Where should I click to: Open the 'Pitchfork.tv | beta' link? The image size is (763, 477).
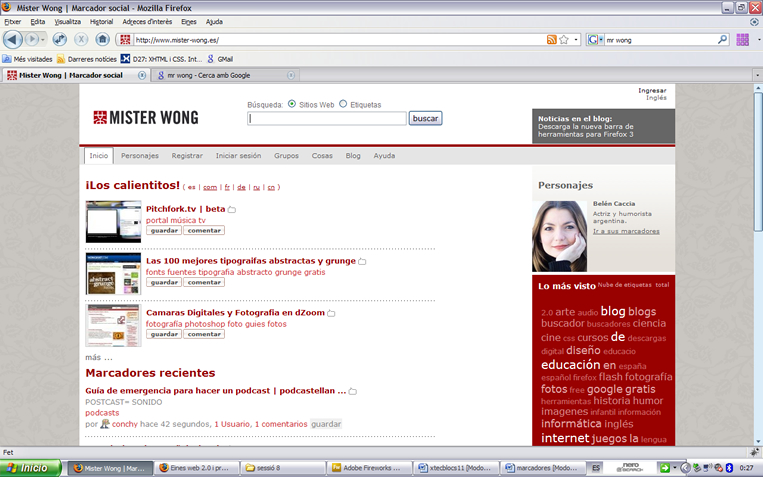tap(185, 209)
